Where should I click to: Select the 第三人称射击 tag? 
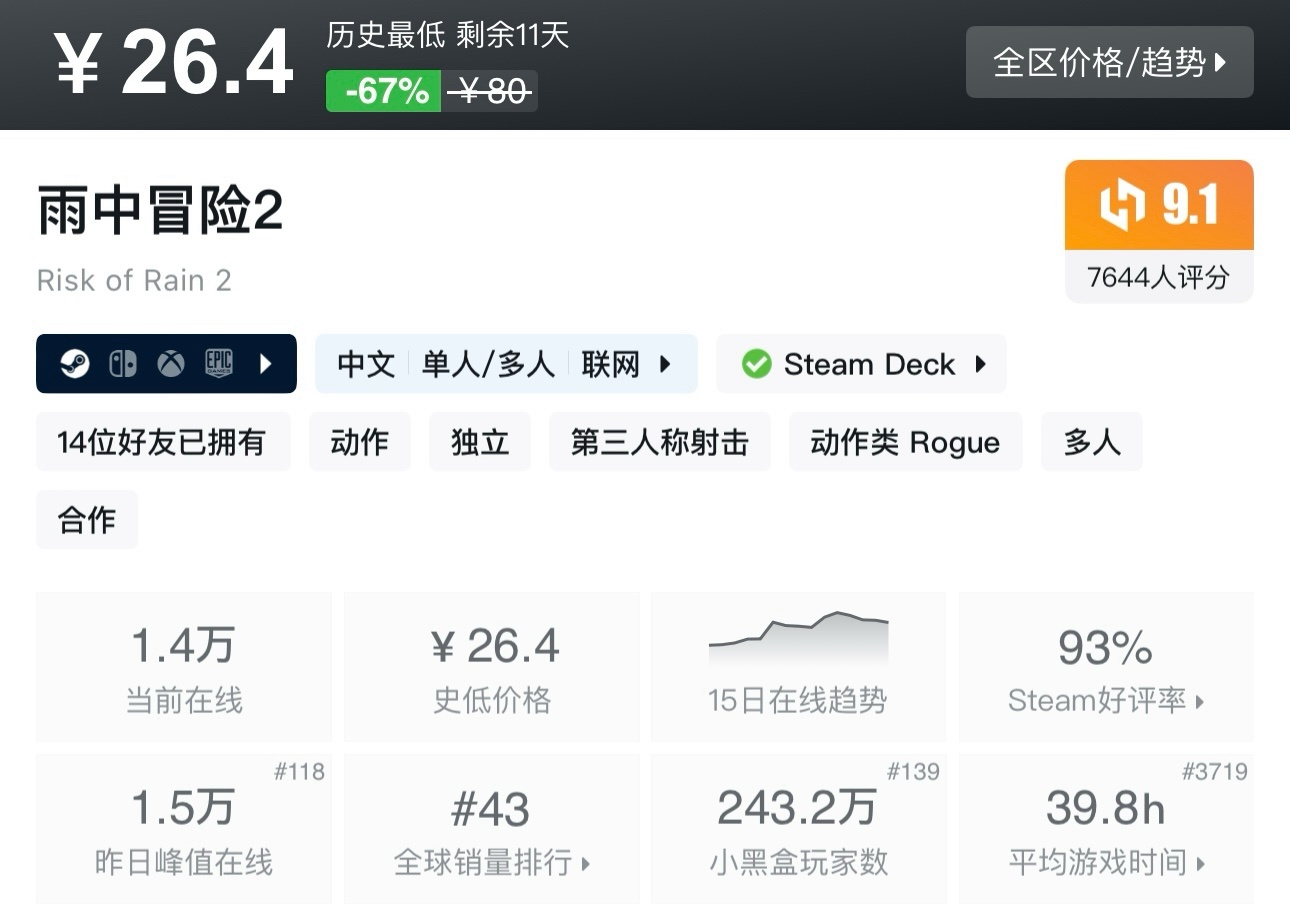coord(659,443)
